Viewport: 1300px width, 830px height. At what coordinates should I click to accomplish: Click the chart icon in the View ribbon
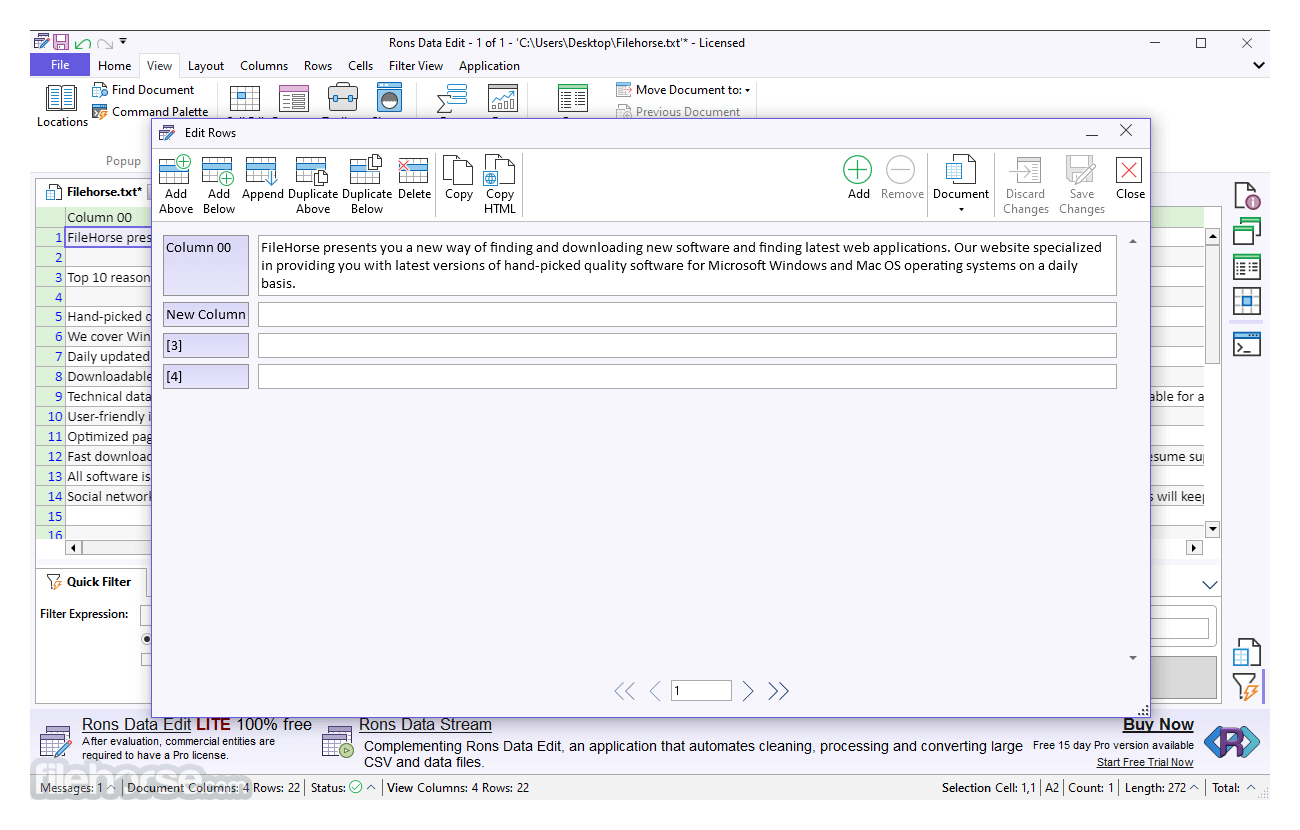[x=503, y=98]
